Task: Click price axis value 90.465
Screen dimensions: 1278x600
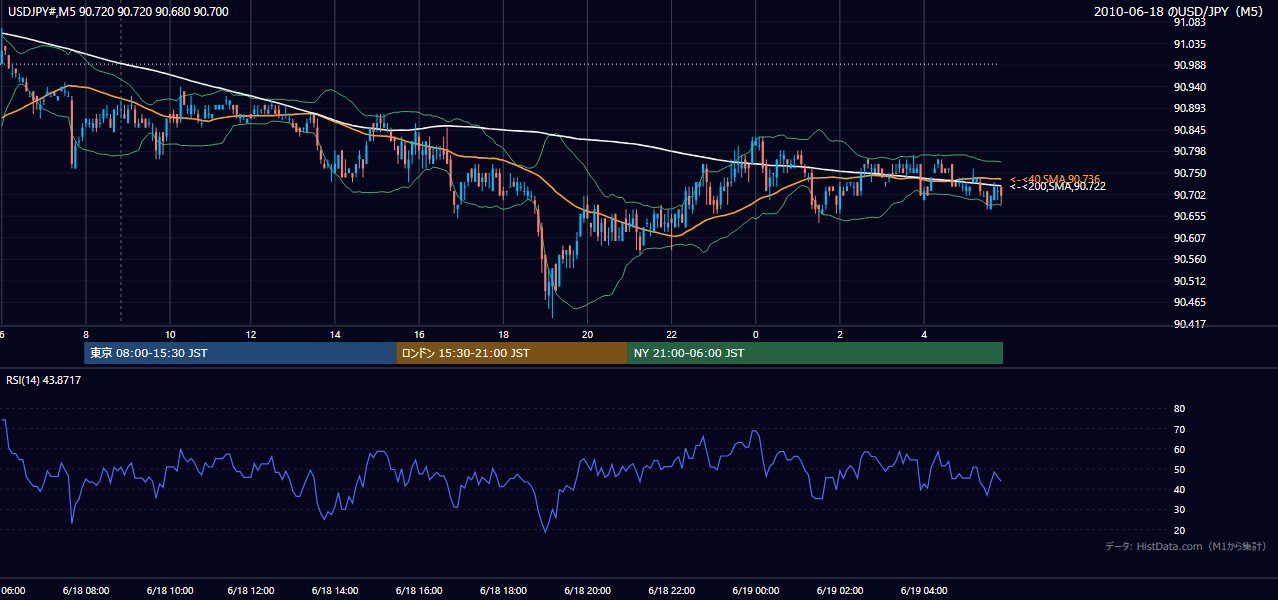Action: tap(1190, 302)
